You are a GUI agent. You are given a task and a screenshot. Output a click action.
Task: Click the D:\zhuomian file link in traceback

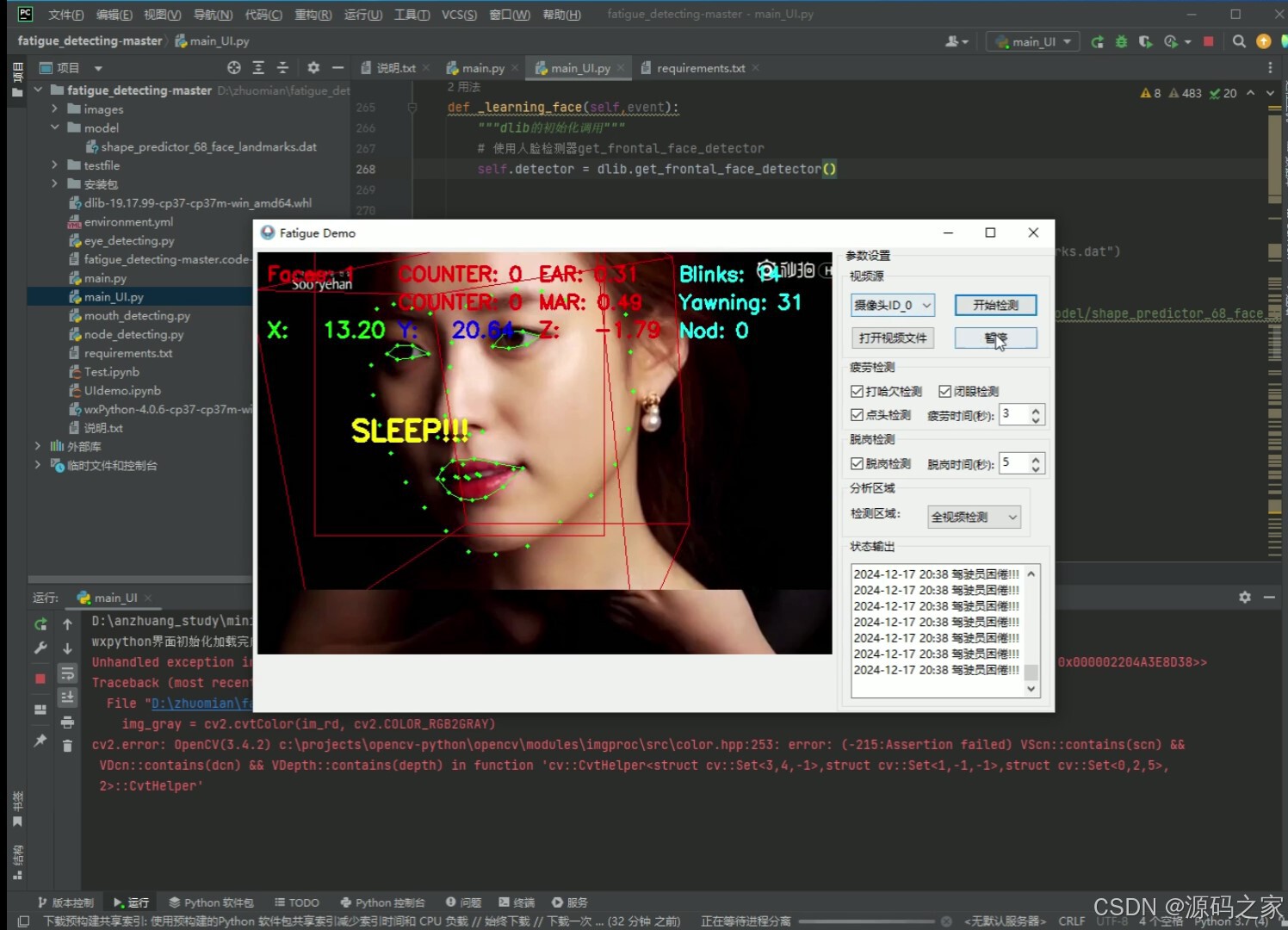[201, 704]
